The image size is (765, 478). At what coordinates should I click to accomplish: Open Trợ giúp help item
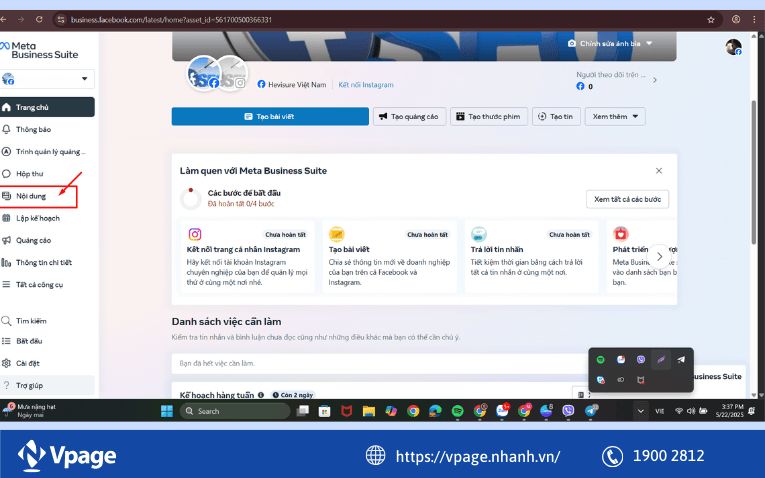pos(29,385)
